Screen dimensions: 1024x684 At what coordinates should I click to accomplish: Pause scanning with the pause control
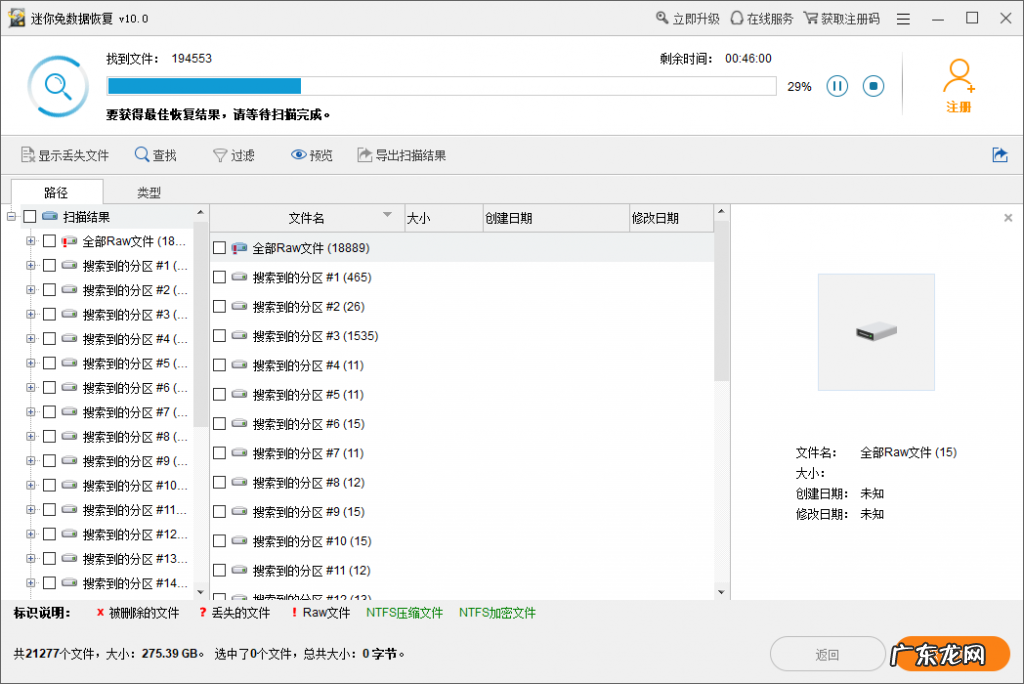tap(836, 86)
